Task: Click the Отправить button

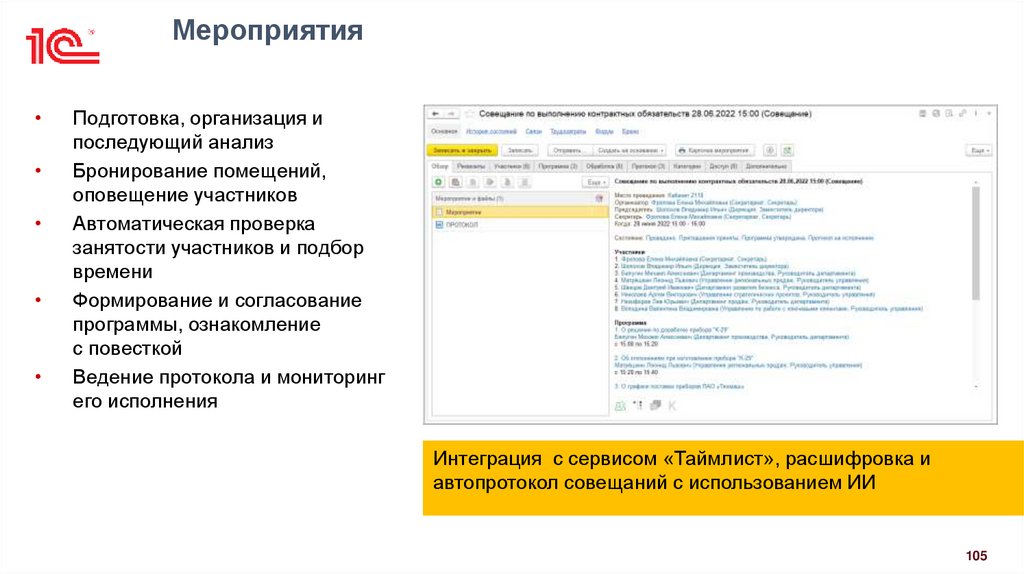Action: (x=567, y=150)
